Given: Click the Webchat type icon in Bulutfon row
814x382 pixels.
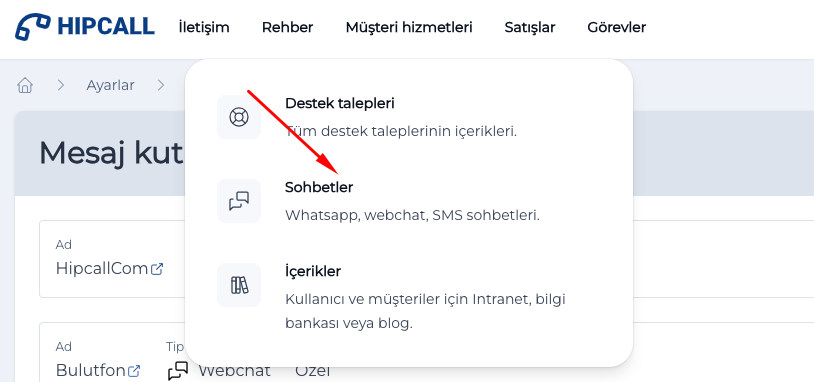Looking at the screenshot, I should 178,371.
